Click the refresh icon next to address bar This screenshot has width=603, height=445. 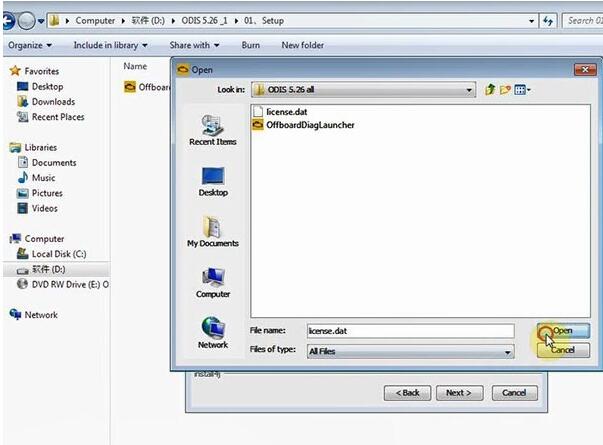coord(548,21)
